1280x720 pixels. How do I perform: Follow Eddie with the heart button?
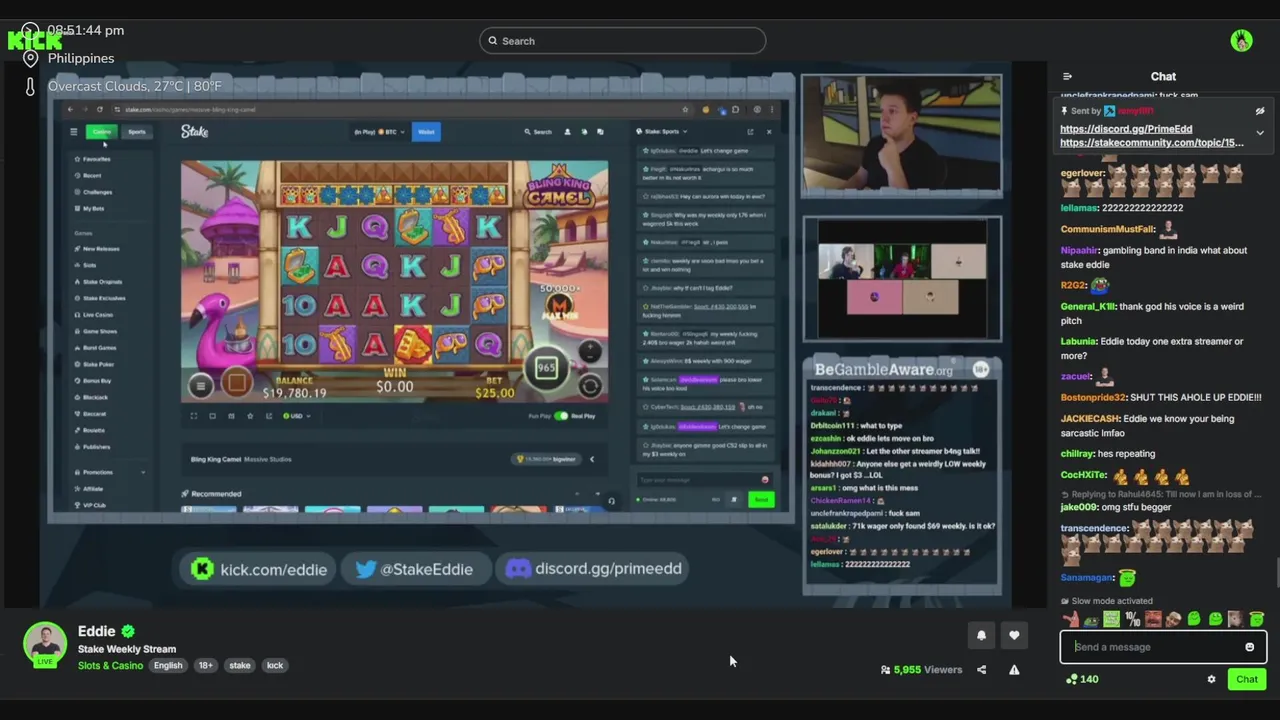tap(1014, 635)
